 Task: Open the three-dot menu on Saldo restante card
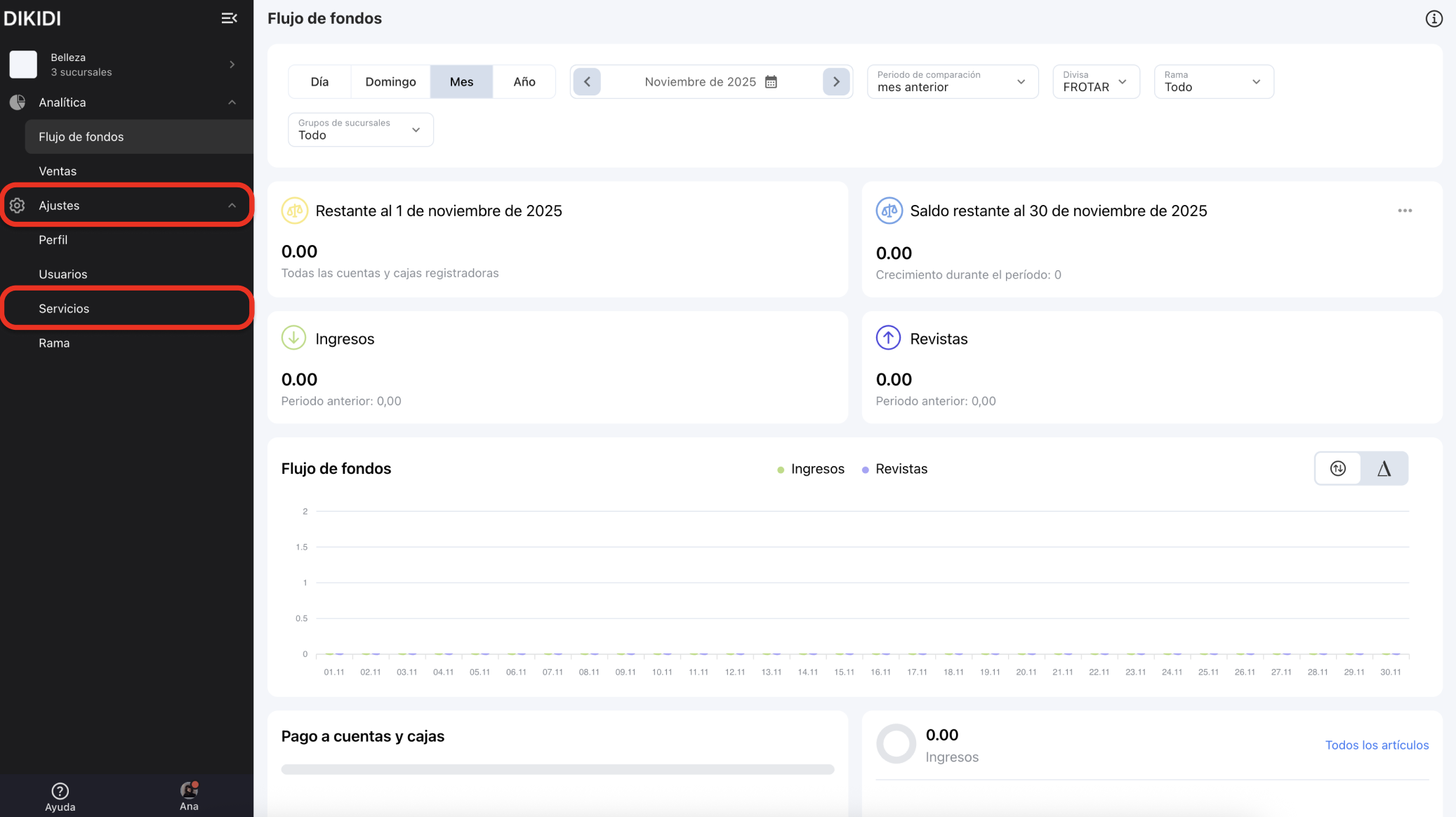(x=1404, y=211)
